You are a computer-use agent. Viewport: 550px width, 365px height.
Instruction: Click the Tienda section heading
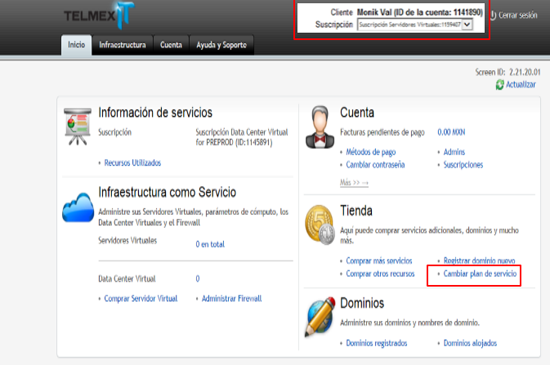pyautogui.click(x=356, y=211)
